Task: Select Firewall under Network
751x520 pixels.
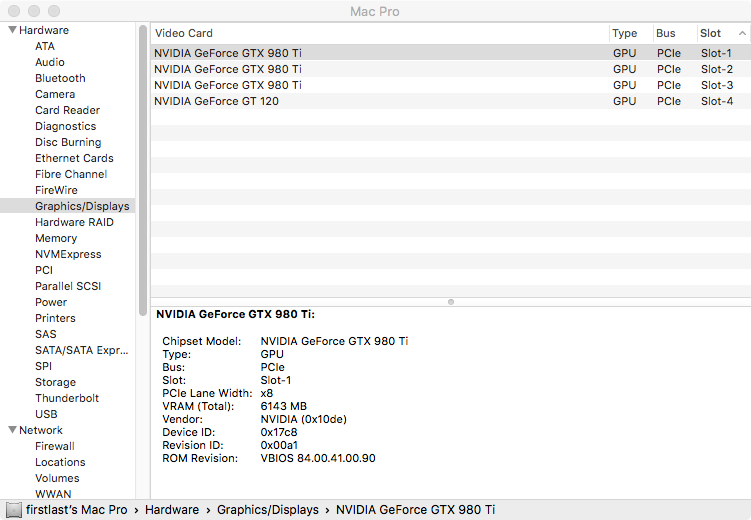Action: tap(55, 446)
